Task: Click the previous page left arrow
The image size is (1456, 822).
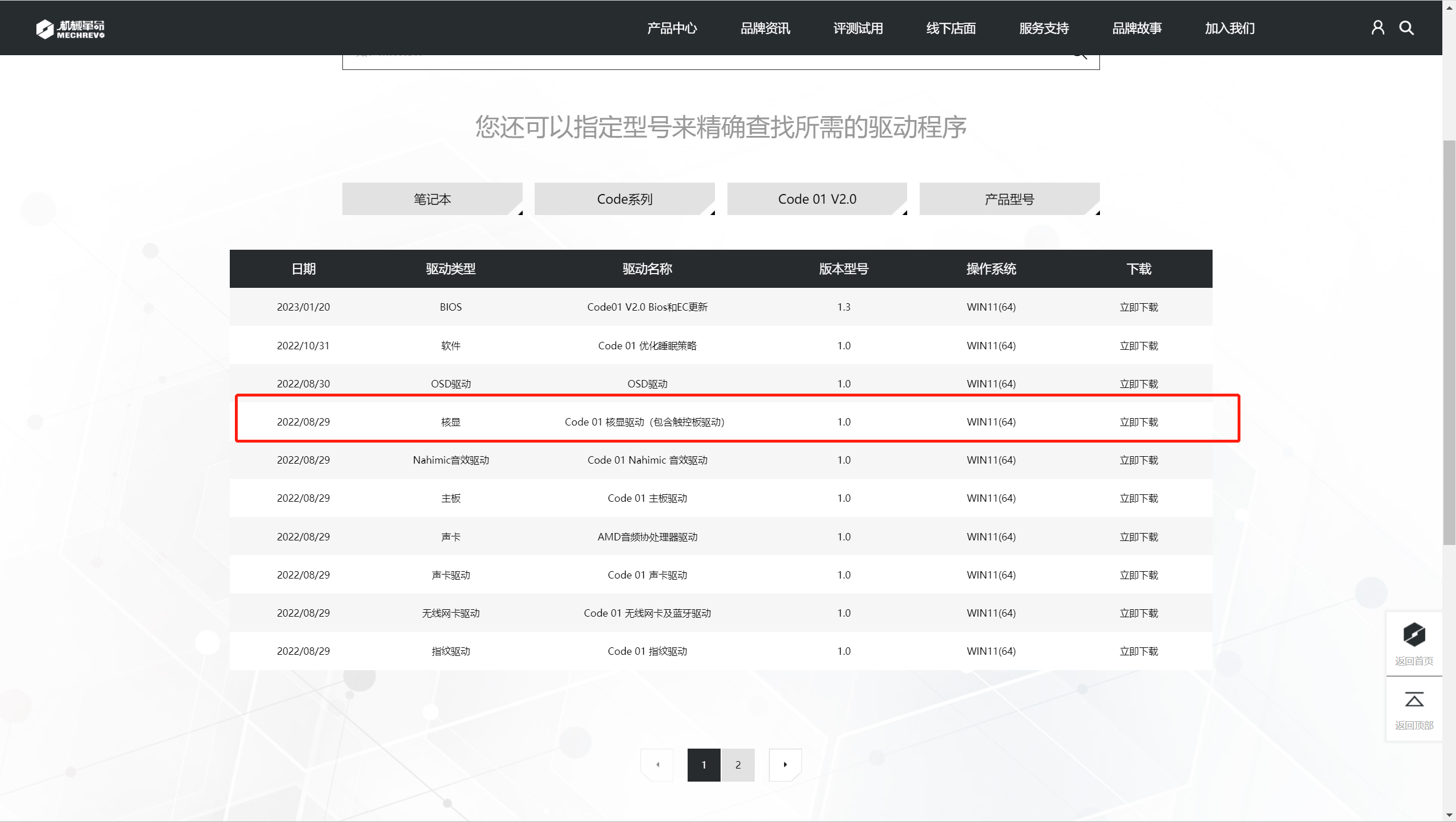Action: (x=657, y=765)
